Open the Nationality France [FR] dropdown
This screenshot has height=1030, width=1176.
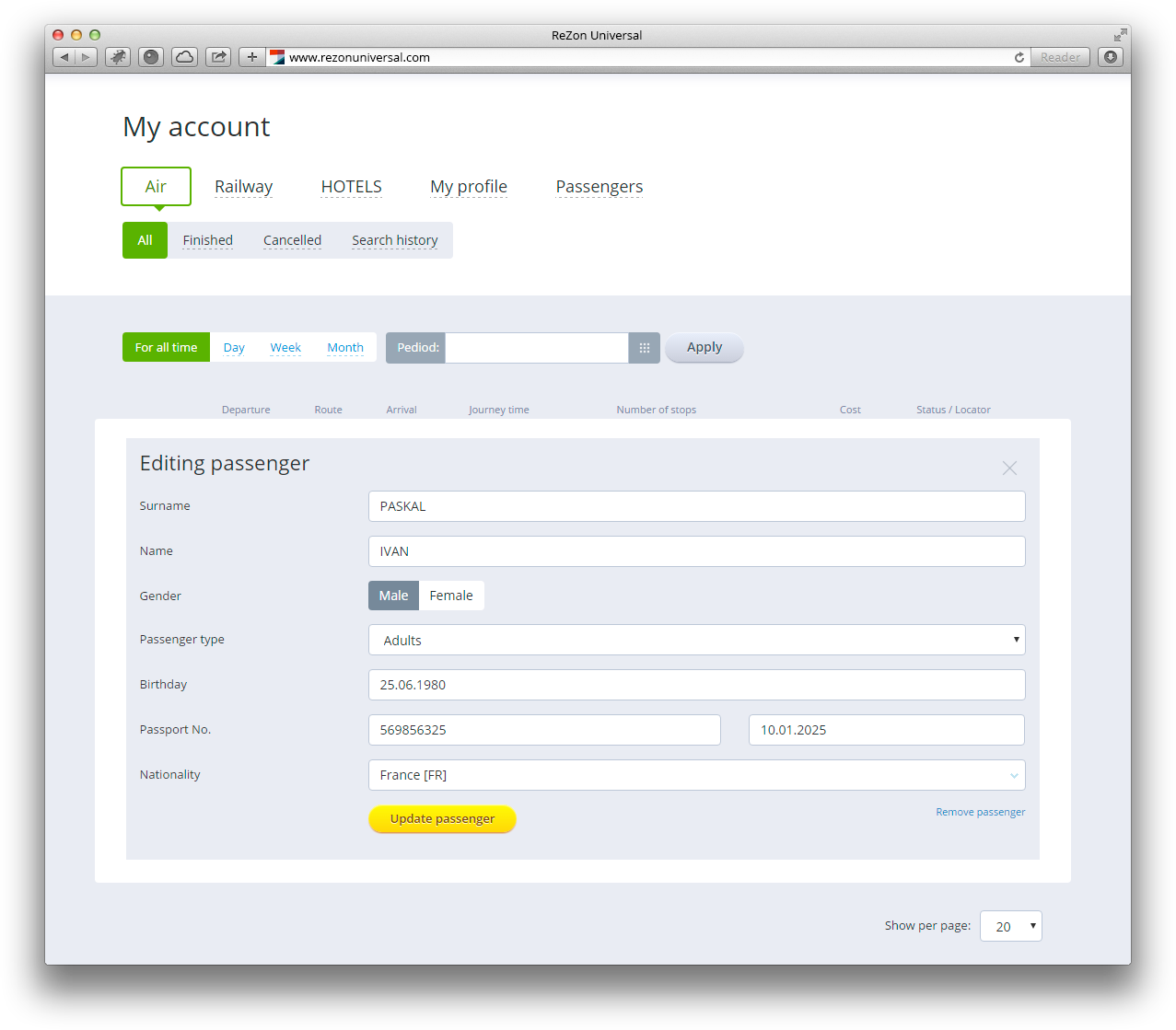click(x=696, y=775)
